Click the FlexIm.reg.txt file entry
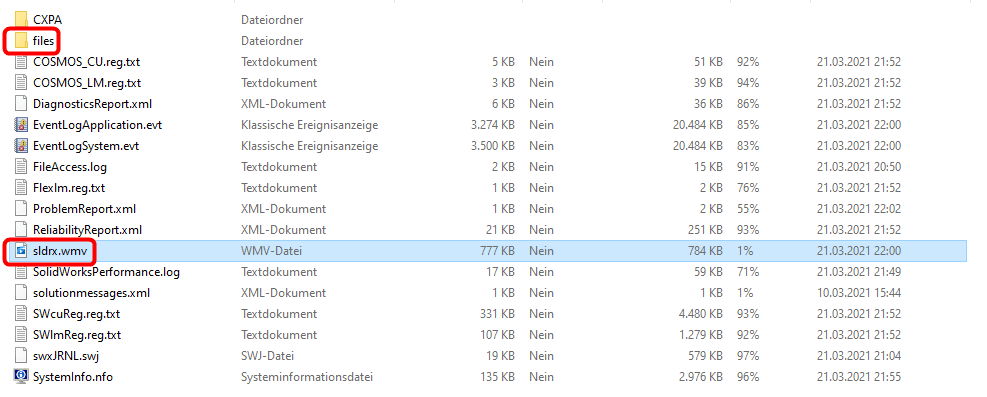 (69, 187)
